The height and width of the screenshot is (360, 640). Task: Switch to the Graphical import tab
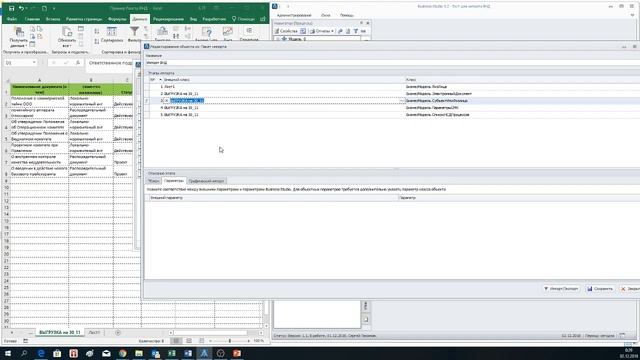[207, 181]
